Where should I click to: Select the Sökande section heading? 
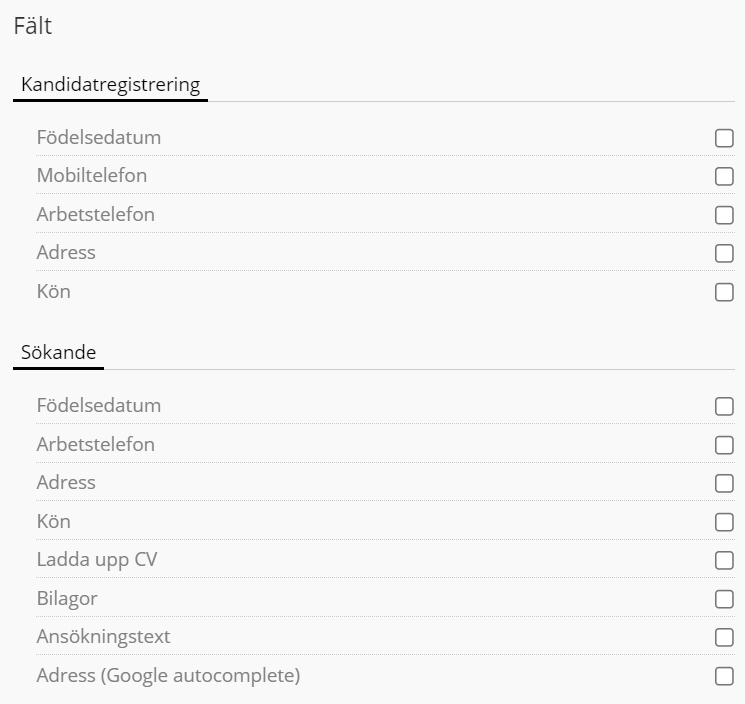58,352
